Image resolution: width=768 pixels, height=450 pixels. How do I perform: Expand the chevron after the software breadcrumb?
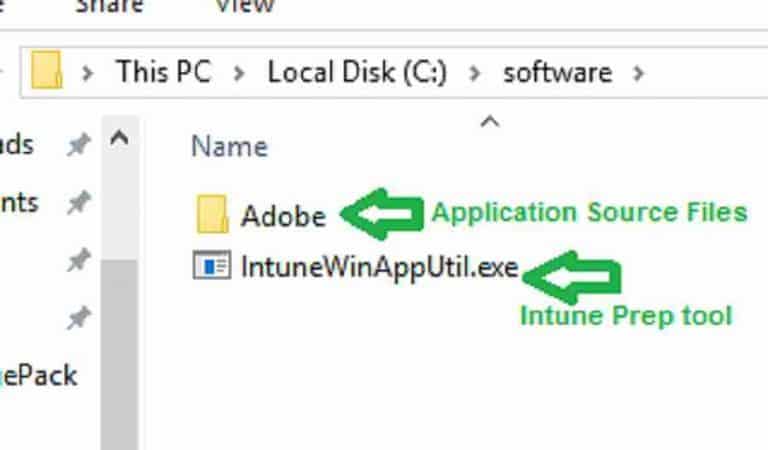(x=638, y=73)
